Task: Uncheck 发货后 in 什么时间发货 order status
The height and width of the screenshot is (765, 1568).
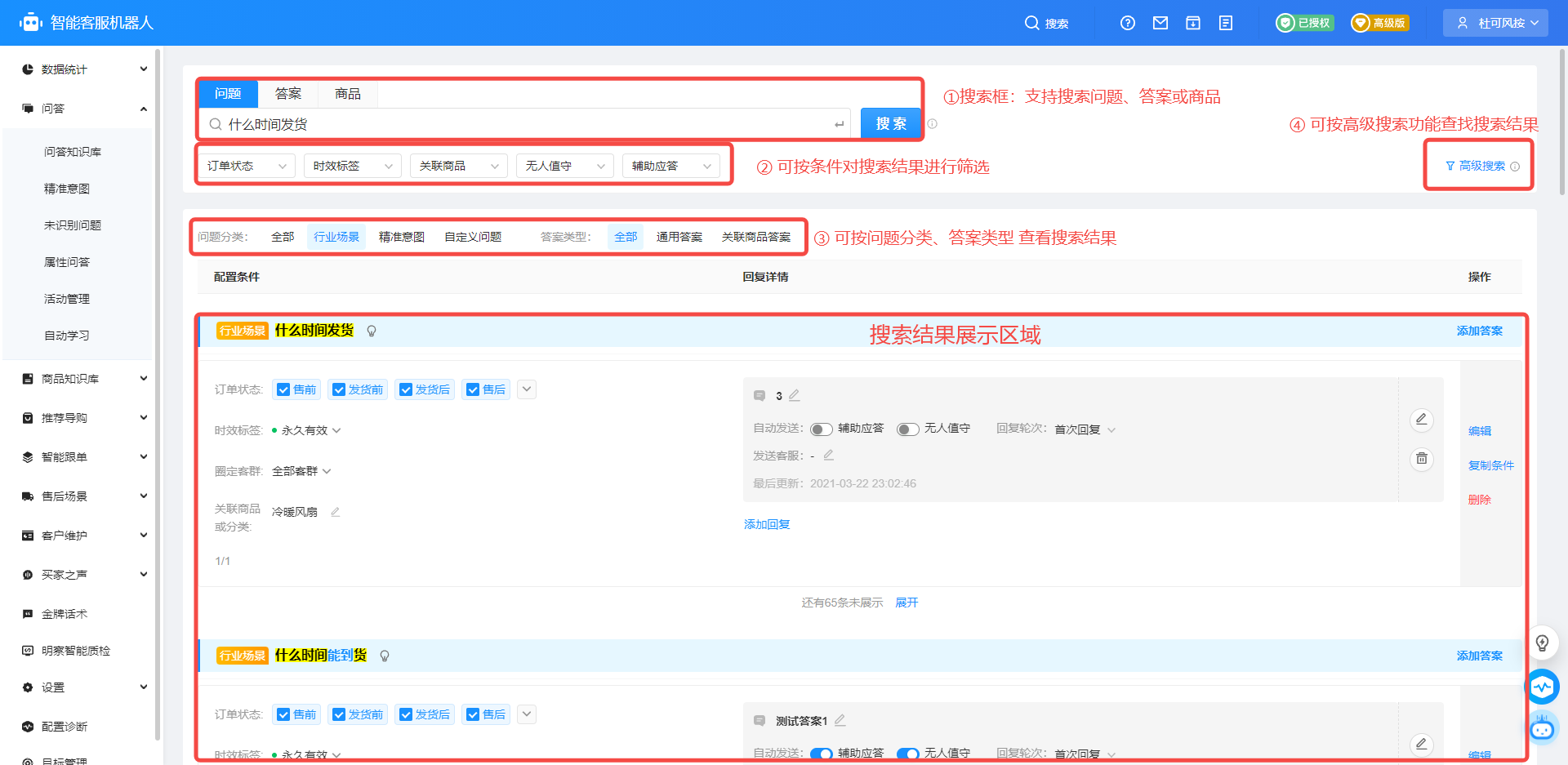Action: click(x=406, y=389)
